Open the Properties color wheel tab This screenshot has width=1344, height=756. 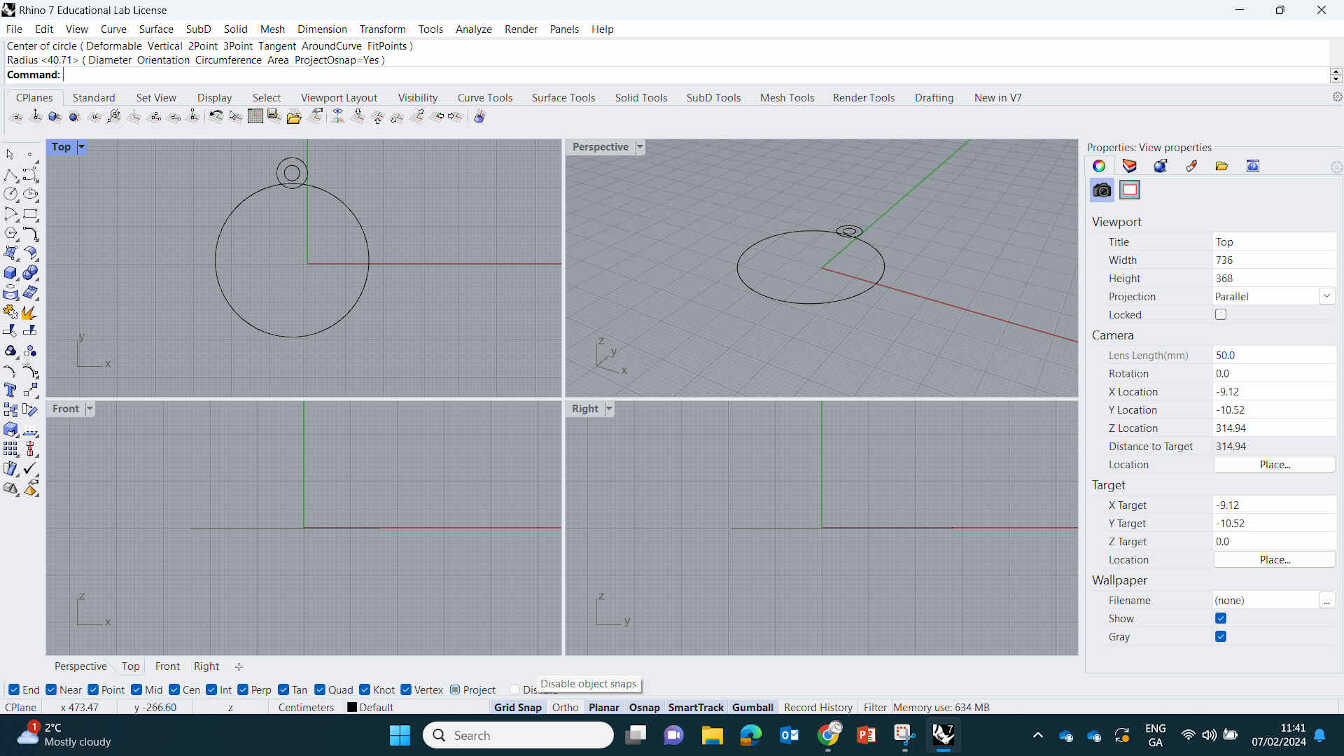pyautogui.click(x=1098, y=166)
